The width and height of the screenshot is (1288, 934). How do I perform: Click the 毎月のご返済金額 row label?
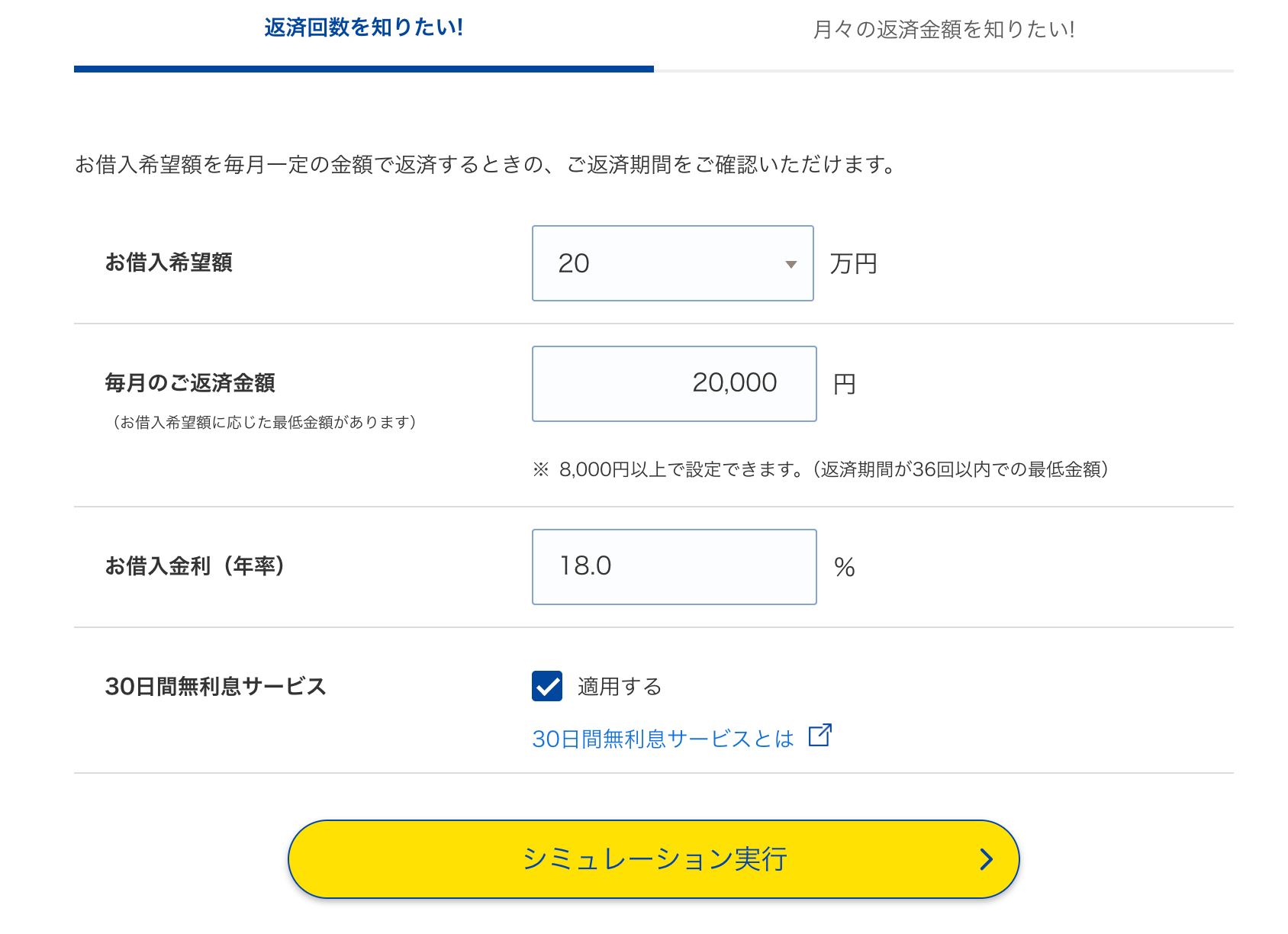pyautogui.click(x=190, y=383)
